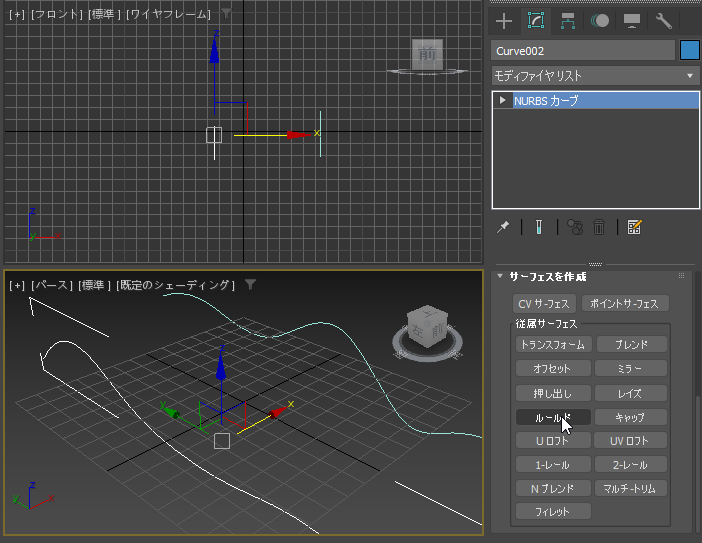
Task: Click the Make Unique icon
Action: point(575,227)
